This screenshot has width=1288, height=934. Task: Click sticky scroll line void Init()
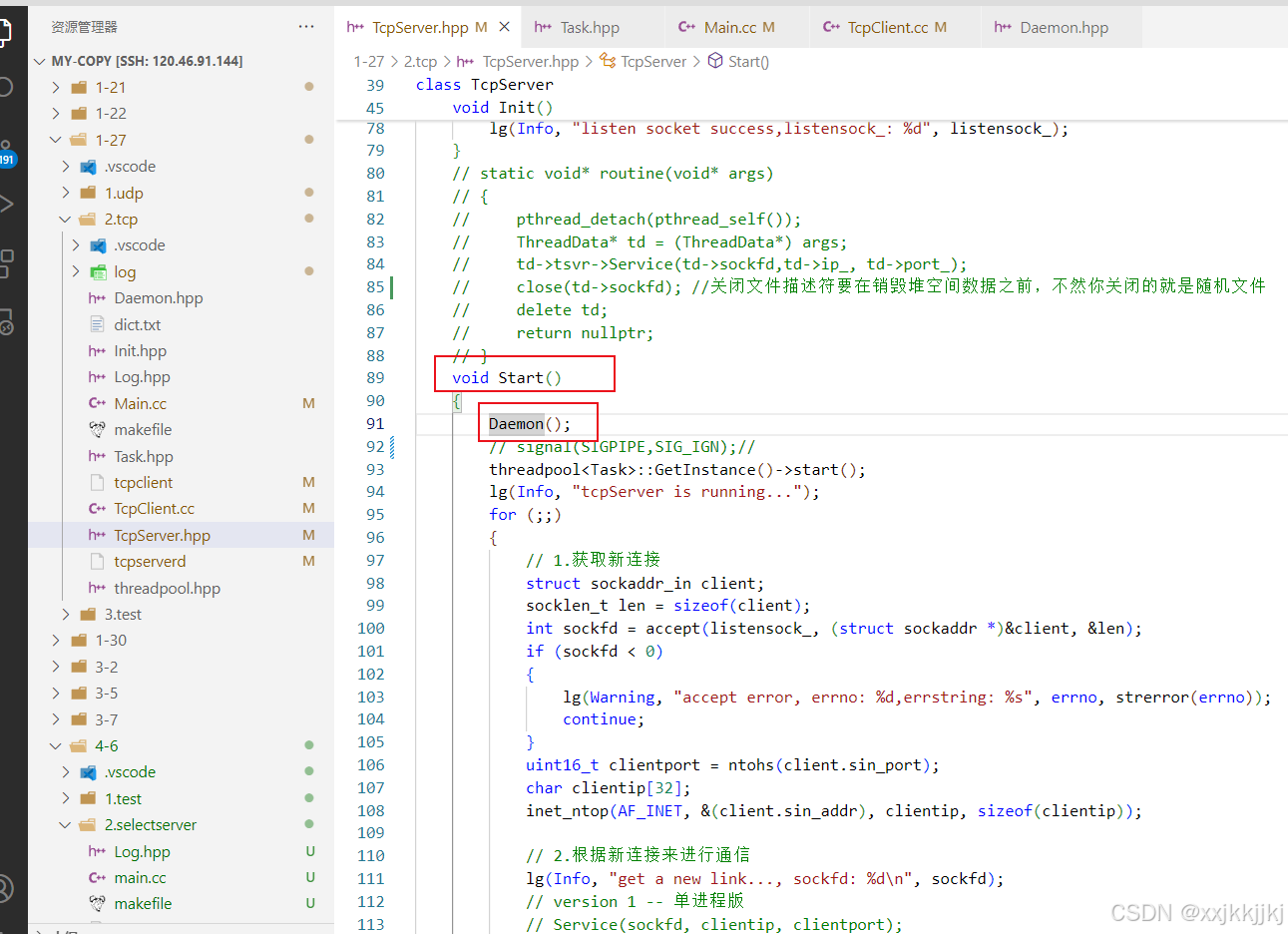502,108
